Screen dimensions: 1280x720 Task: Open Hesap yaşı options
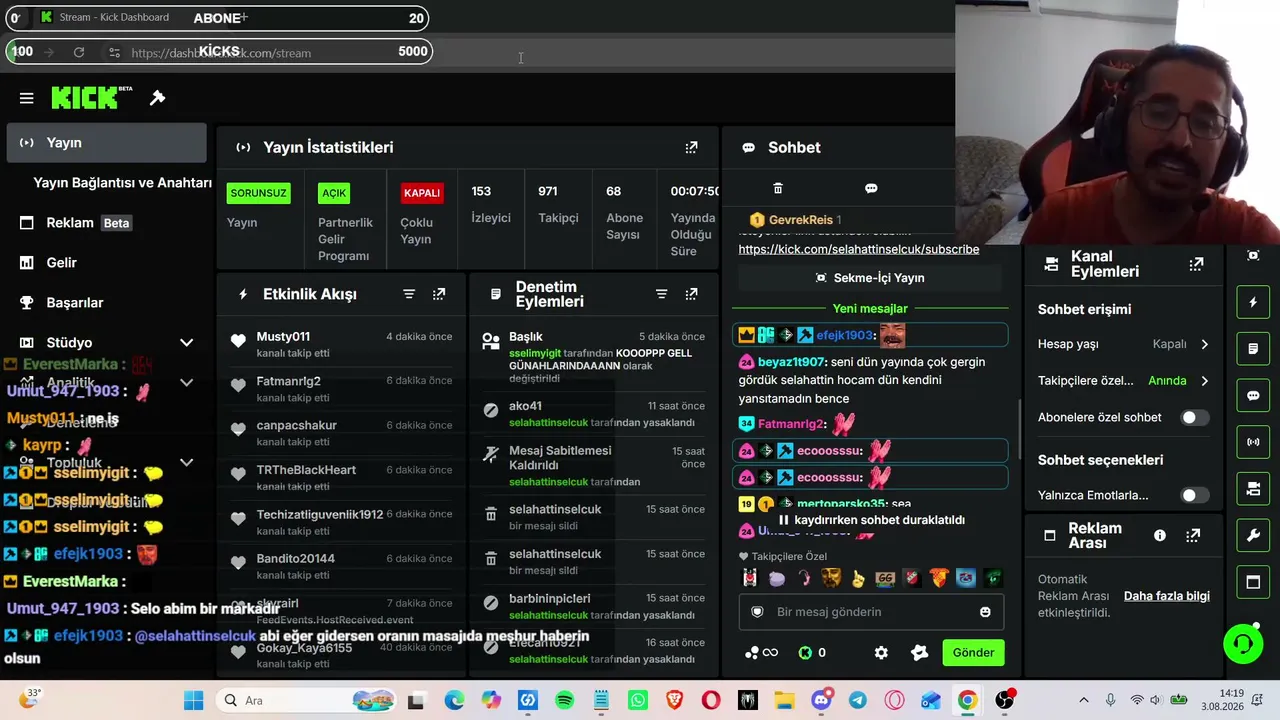[x=1123, y=344]
